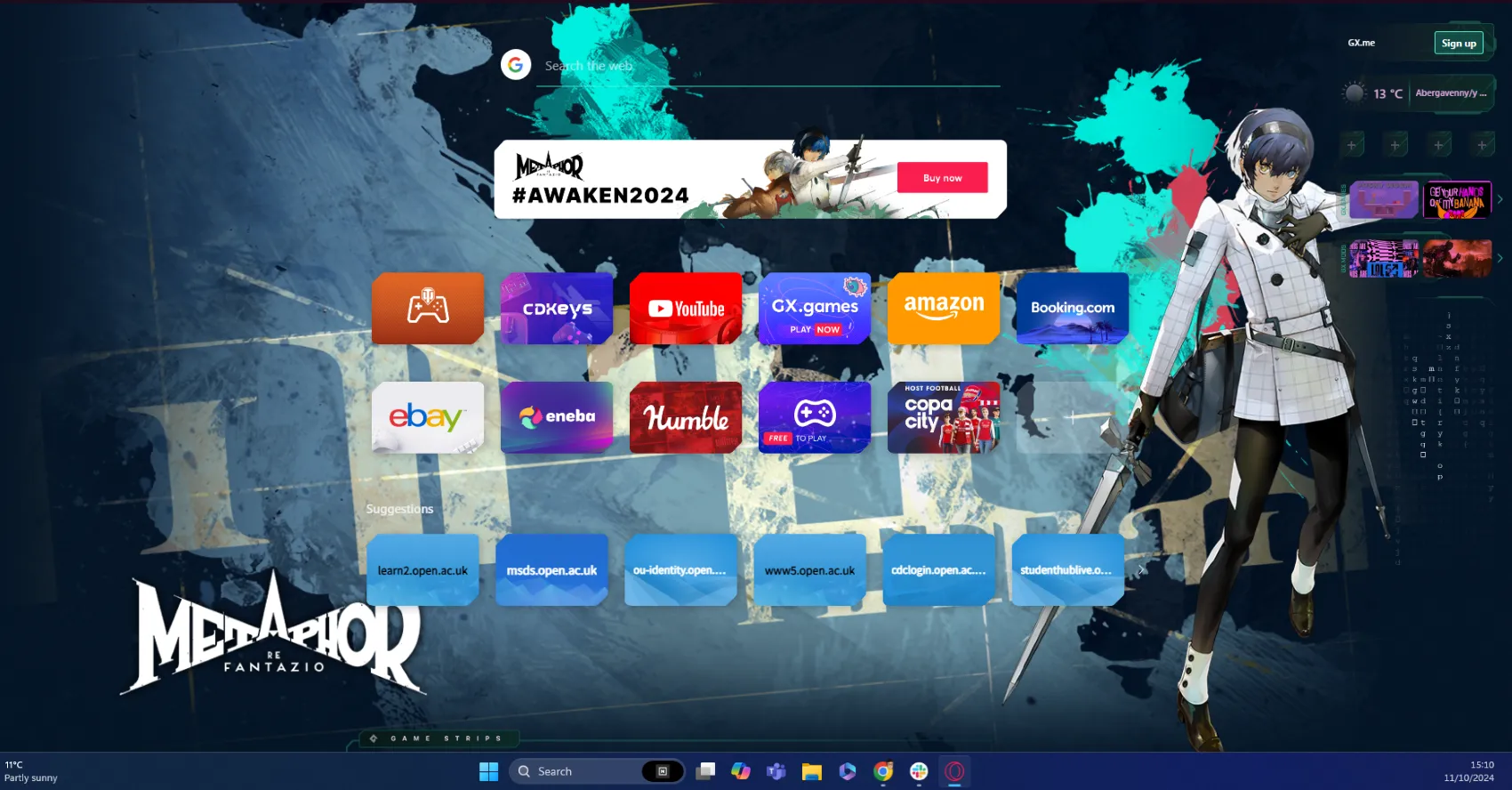Open www5.open.ac.uk suggestion
The height and width of the screenshot is (790, 1512).
(809, 570)
